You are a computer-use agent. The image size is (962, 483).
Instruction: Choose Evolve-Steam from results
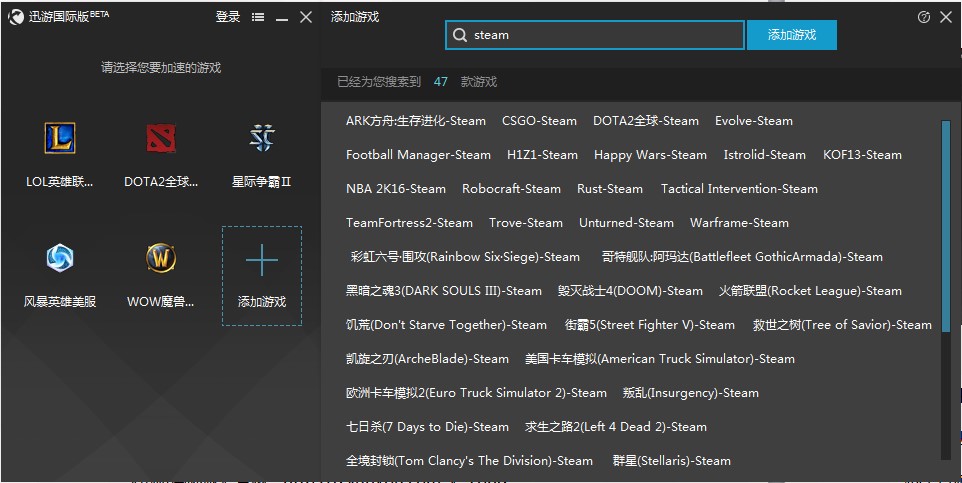point(753,121)
